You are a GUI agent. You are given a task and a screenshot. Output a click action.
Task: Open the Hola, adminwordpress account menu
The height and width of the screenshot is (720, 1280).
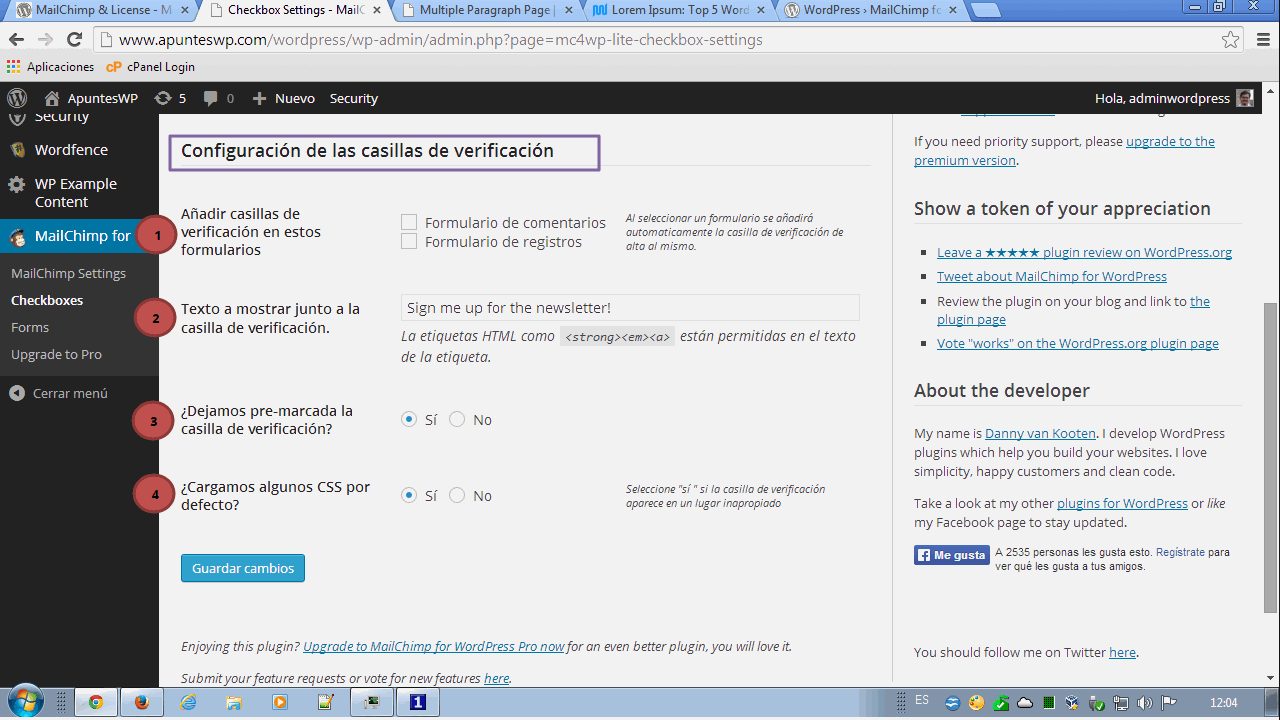(1174, 98)
